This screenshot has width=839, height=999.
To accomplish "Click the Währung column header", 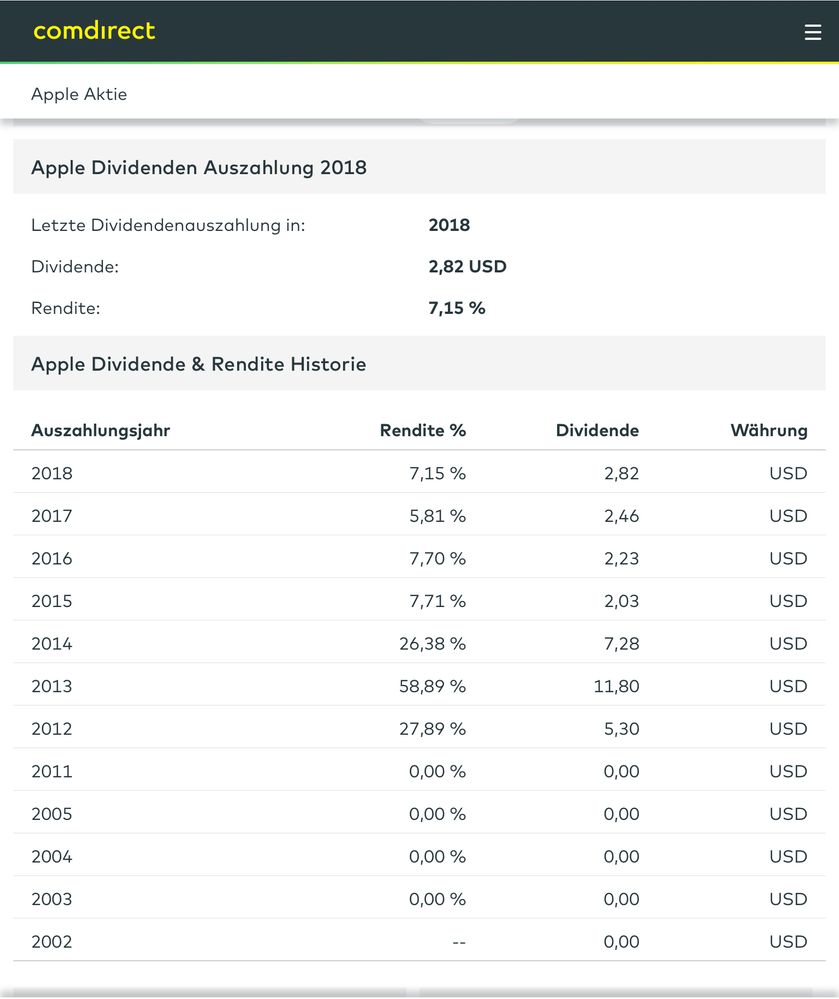I will click(768, 431).
